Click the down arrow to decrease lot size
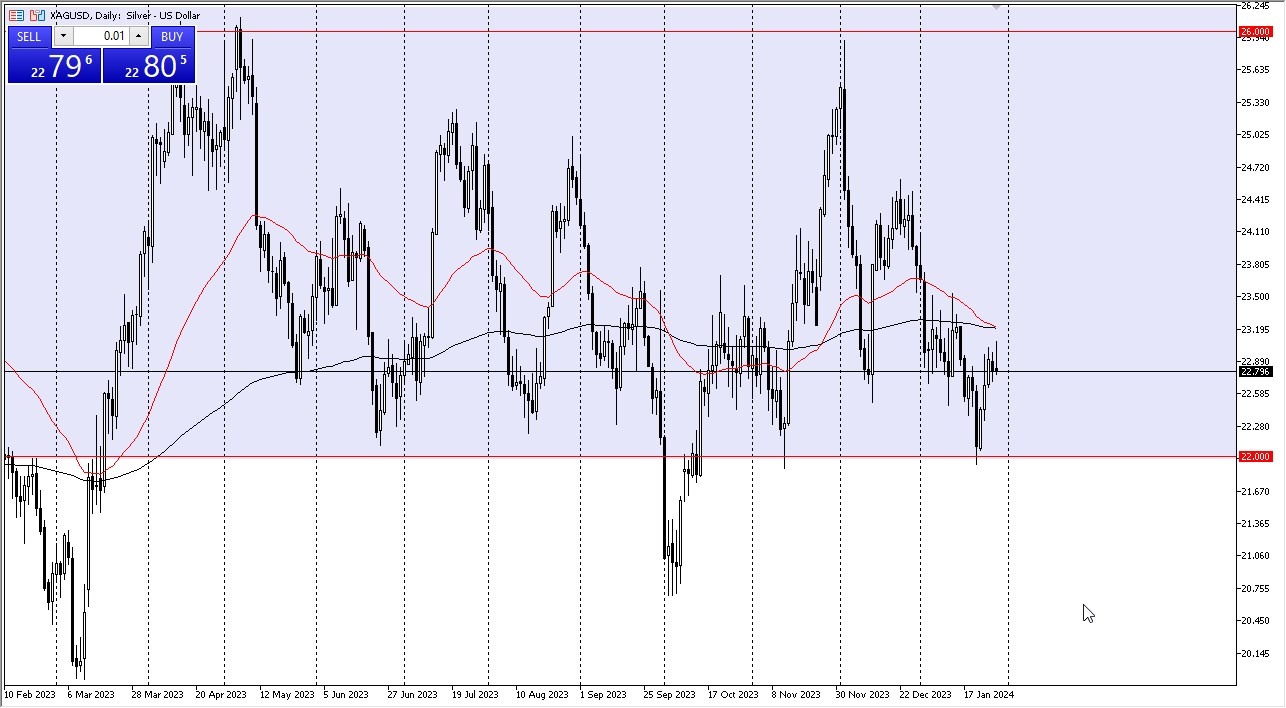This screenshot has height=708, width=1286. [x=63, y=36]
